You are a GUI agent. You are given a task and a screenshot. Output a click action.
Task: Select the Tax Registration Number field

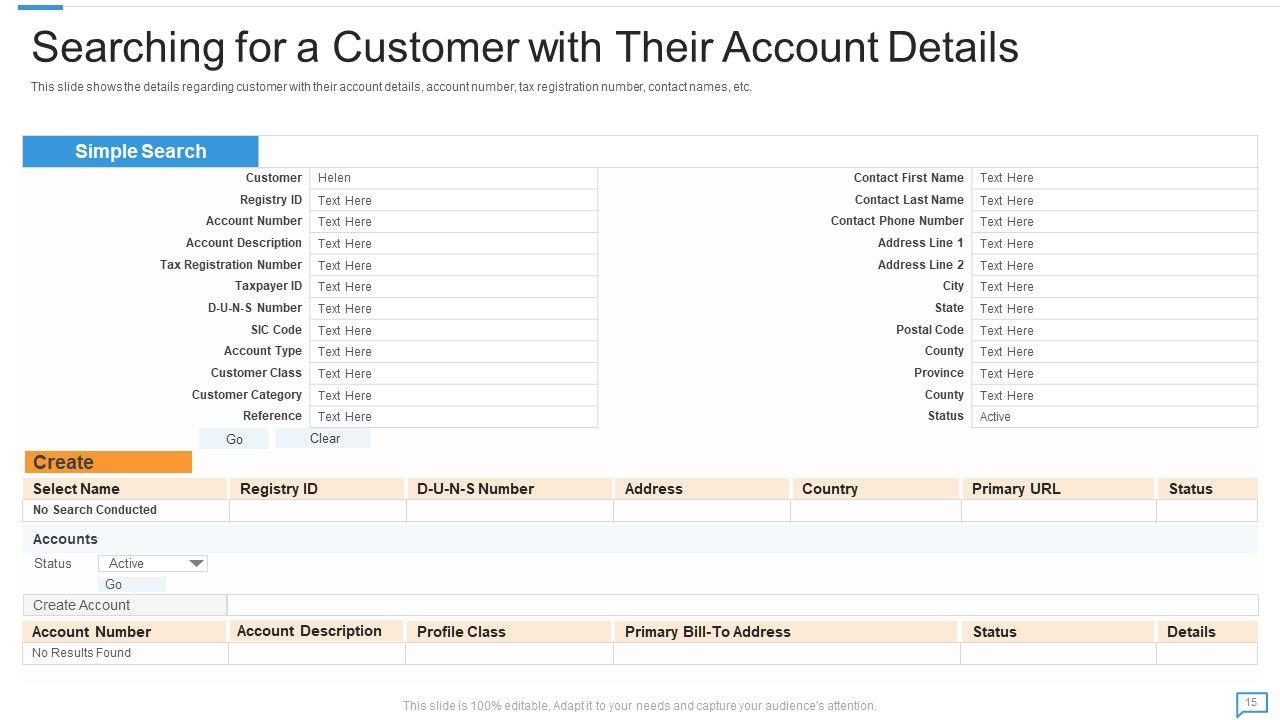point(453,265)
